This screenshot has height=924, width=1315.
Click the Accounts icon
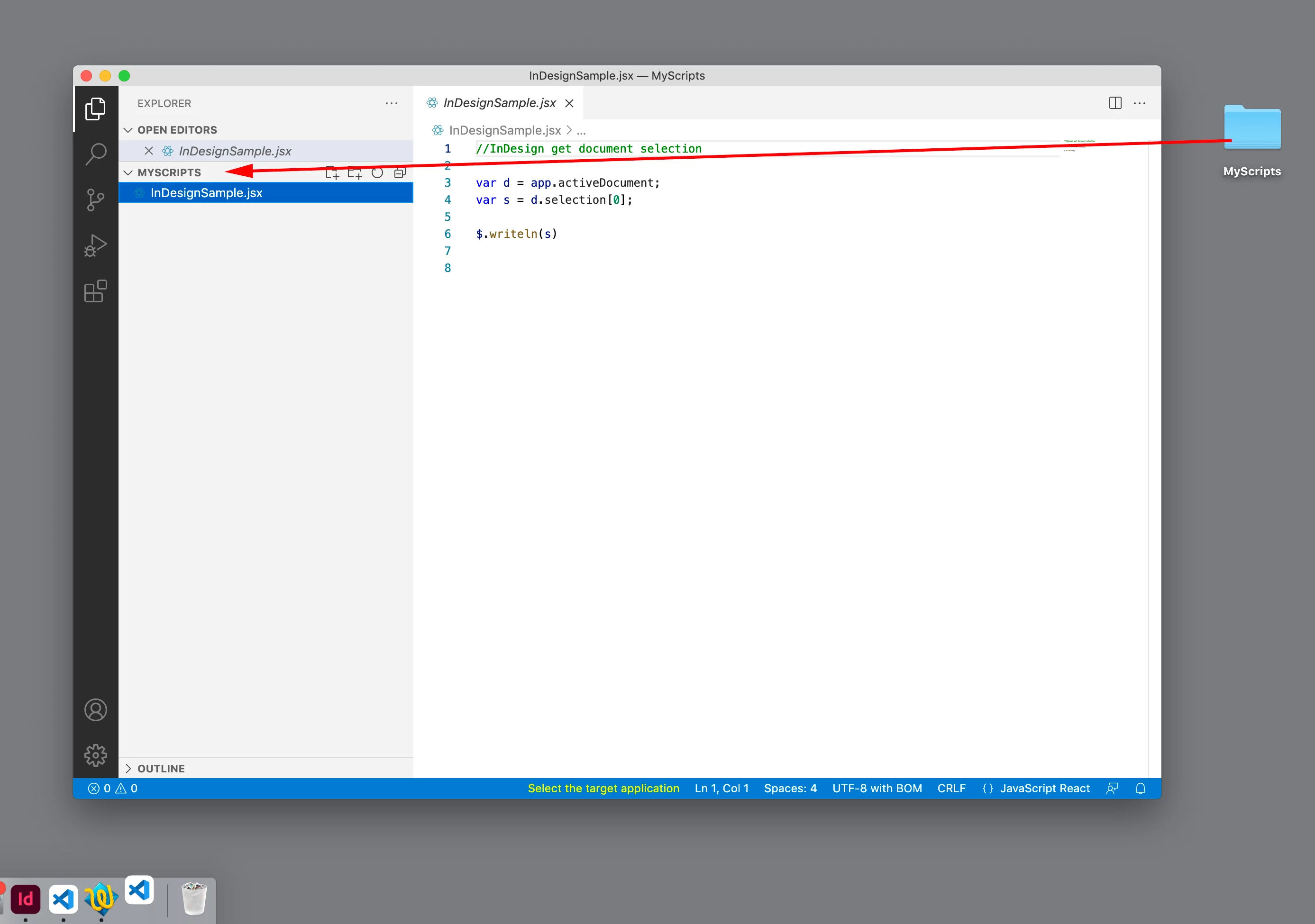tap(96, 710)
